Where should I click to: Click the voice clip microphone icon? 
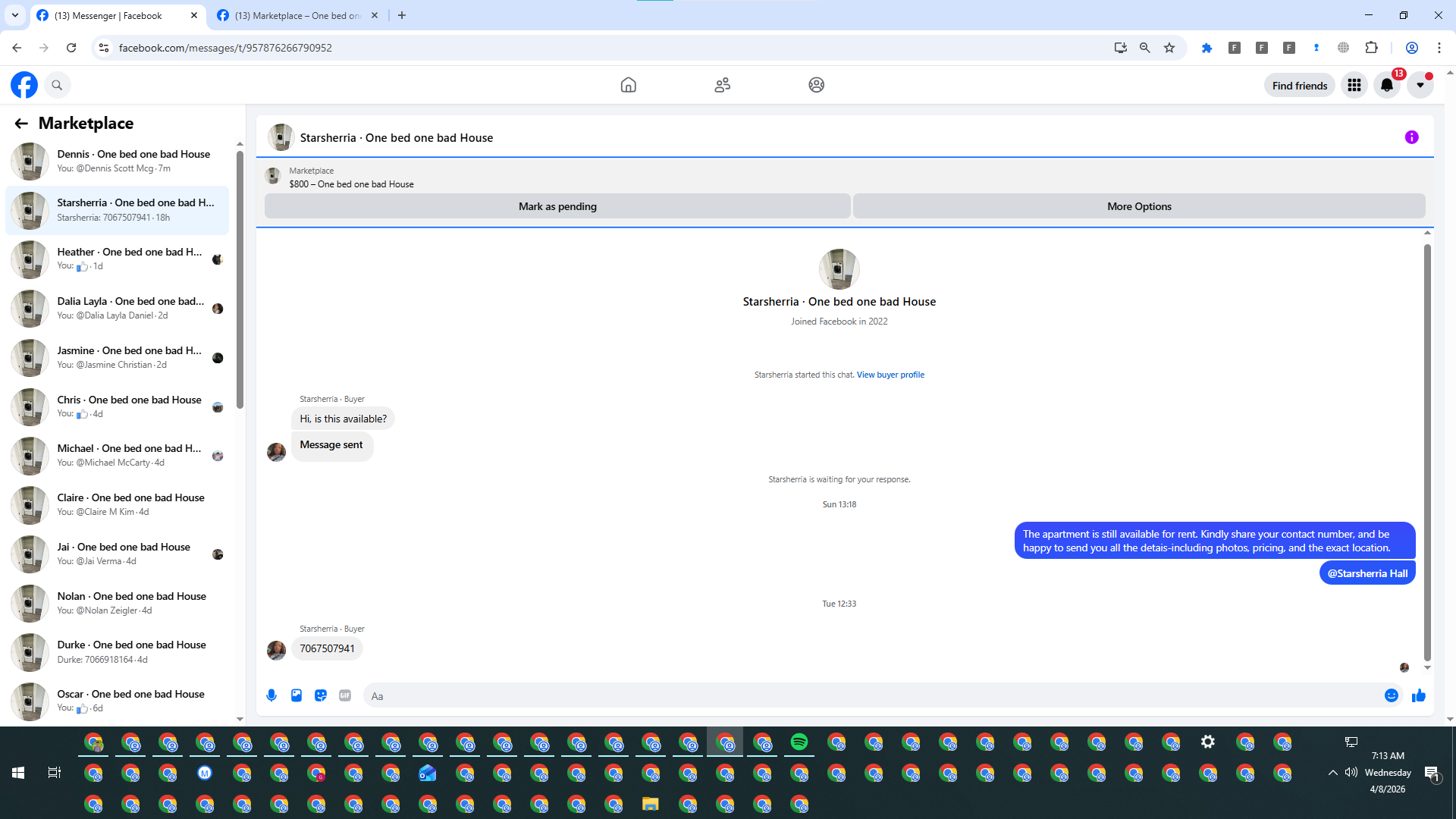click(271, 695)
